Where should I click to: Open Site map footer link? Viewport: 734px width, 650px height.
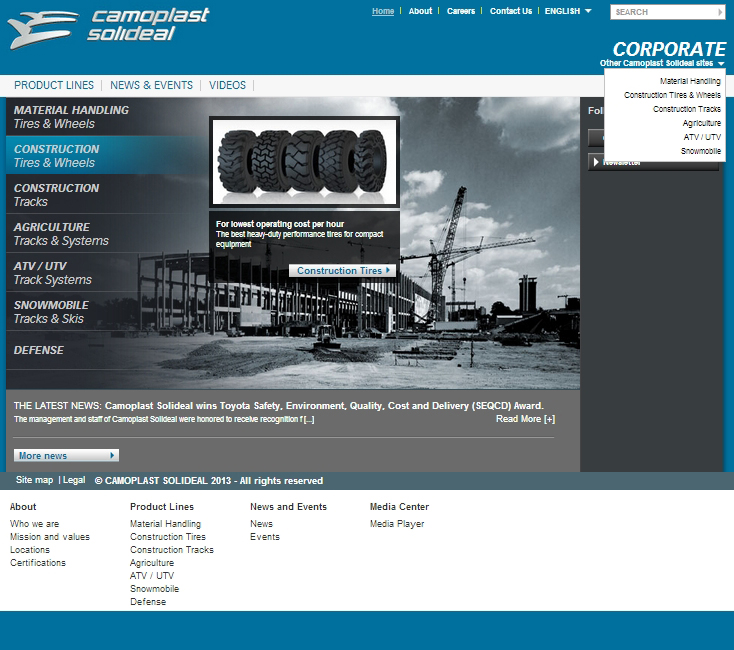[x=34, y=480]
